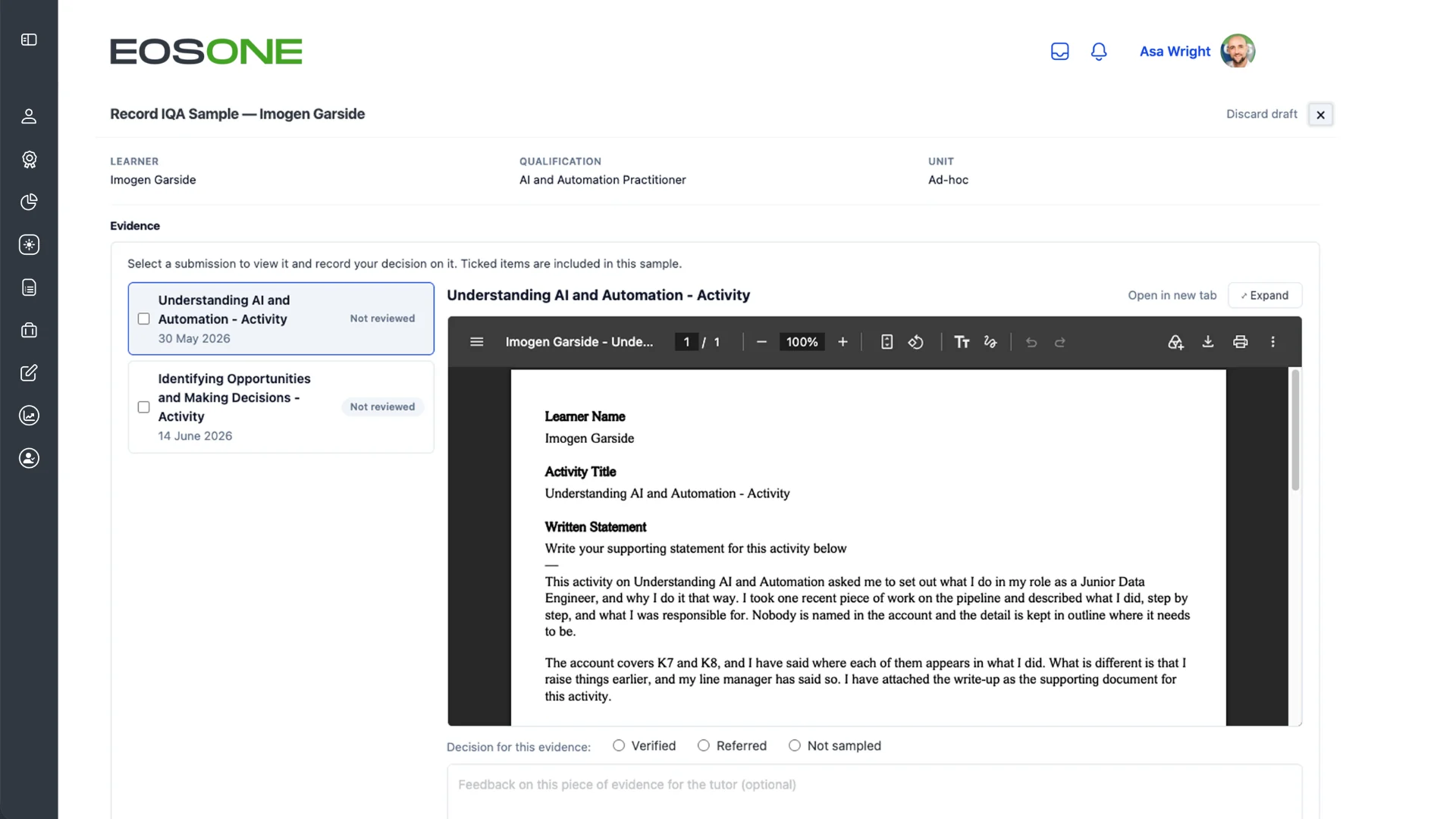The width and height of the screenshot is (1456, 819).
Task: Click the EOSONE logo
Action: coord(206,52)
